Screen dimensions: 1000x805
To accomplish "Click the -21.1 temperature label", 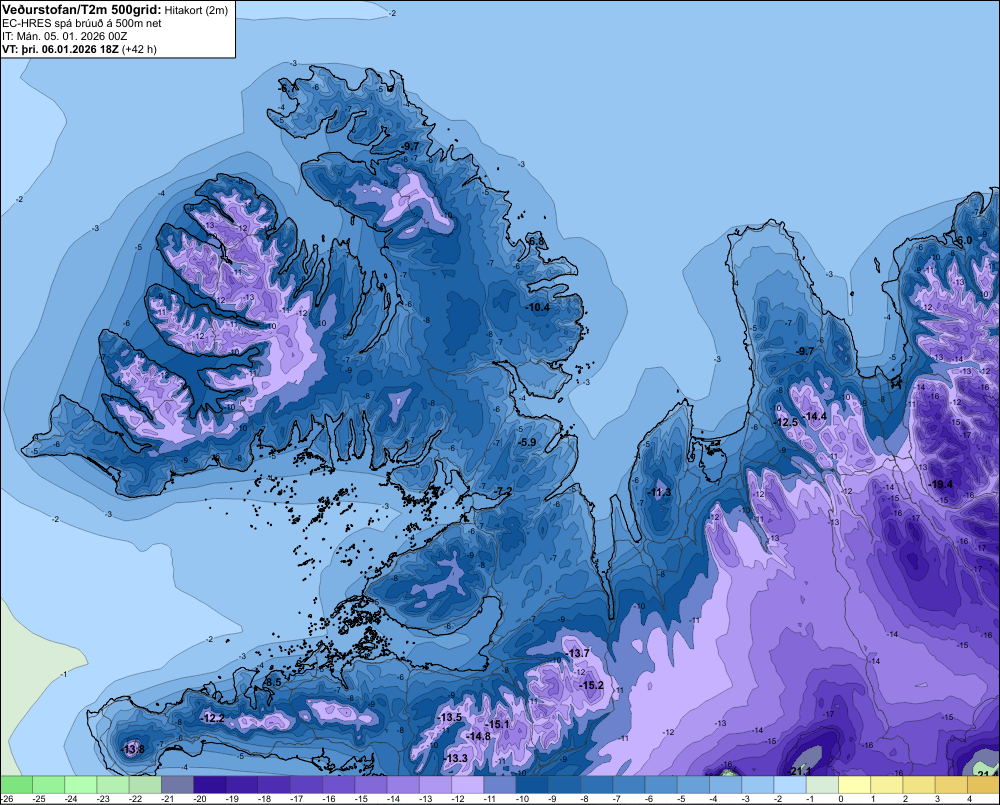I will click(799, 771).
